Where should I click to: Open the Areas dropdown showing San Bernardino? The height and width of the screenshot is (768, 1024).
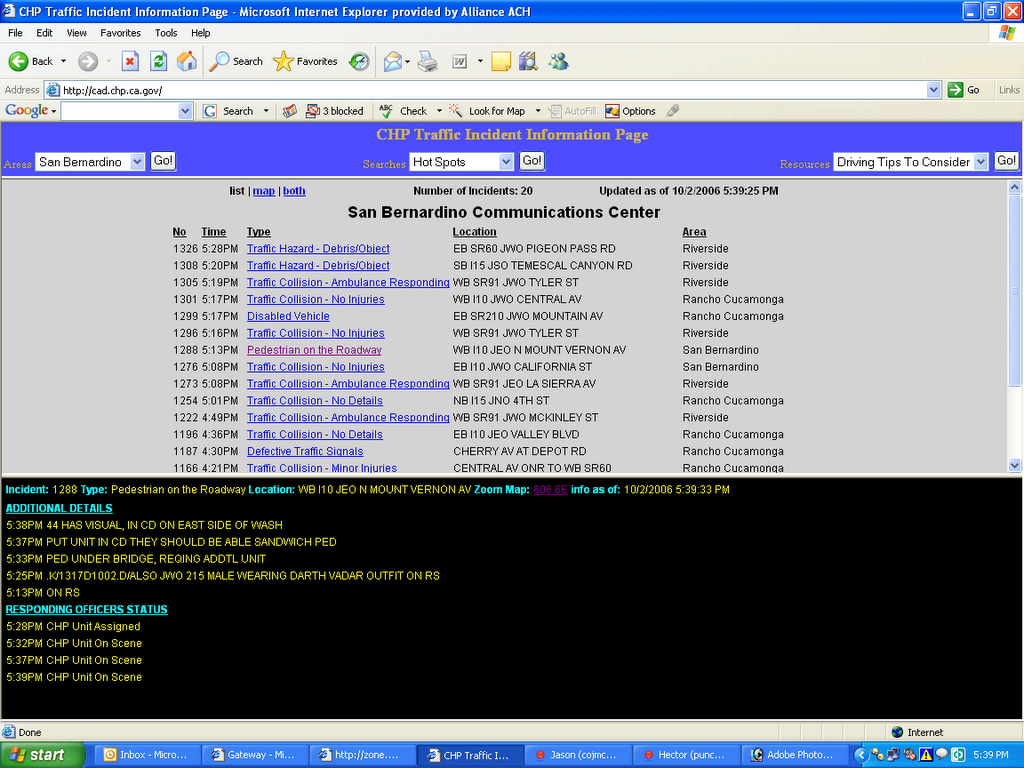coord(90,162)
